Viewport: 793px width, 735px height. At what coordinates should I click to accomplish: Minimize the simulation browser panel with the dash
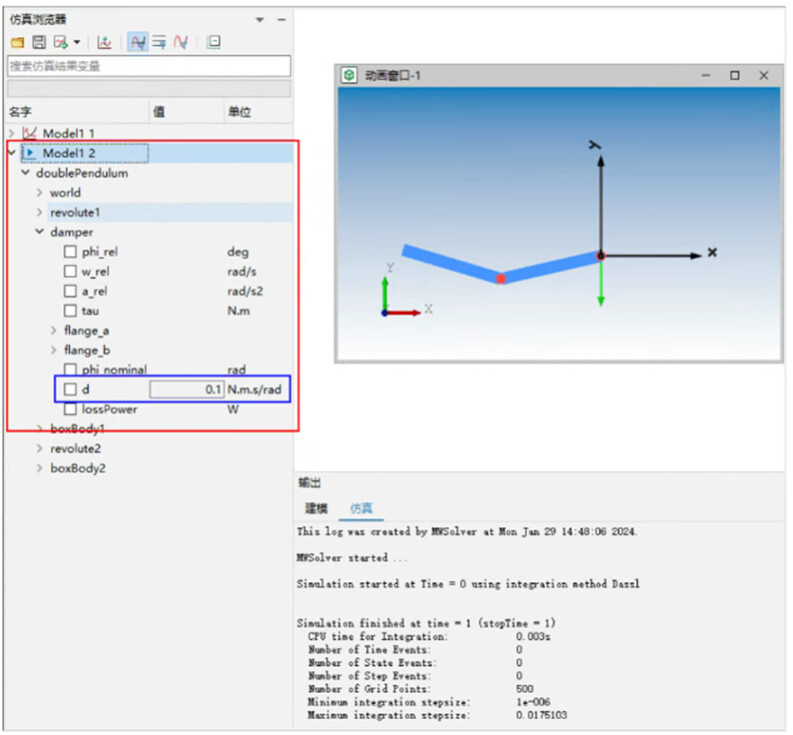282,20
